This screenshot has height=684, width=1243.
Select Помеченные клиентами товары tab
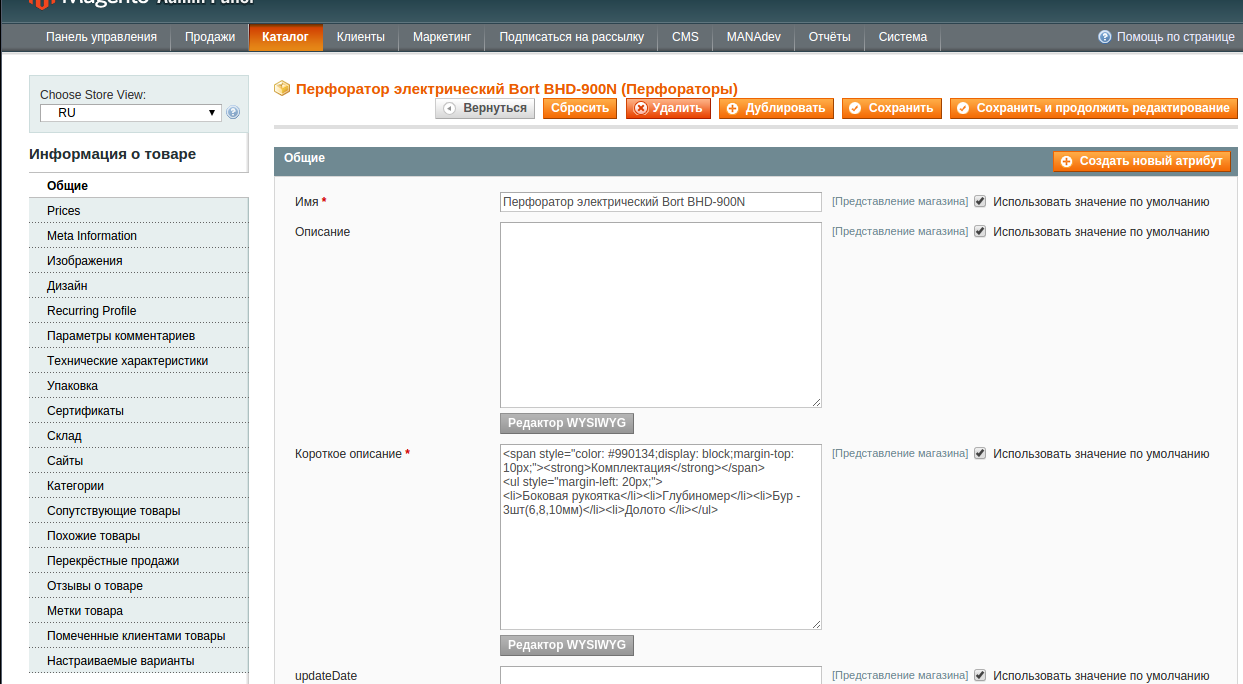click(138, 636)
